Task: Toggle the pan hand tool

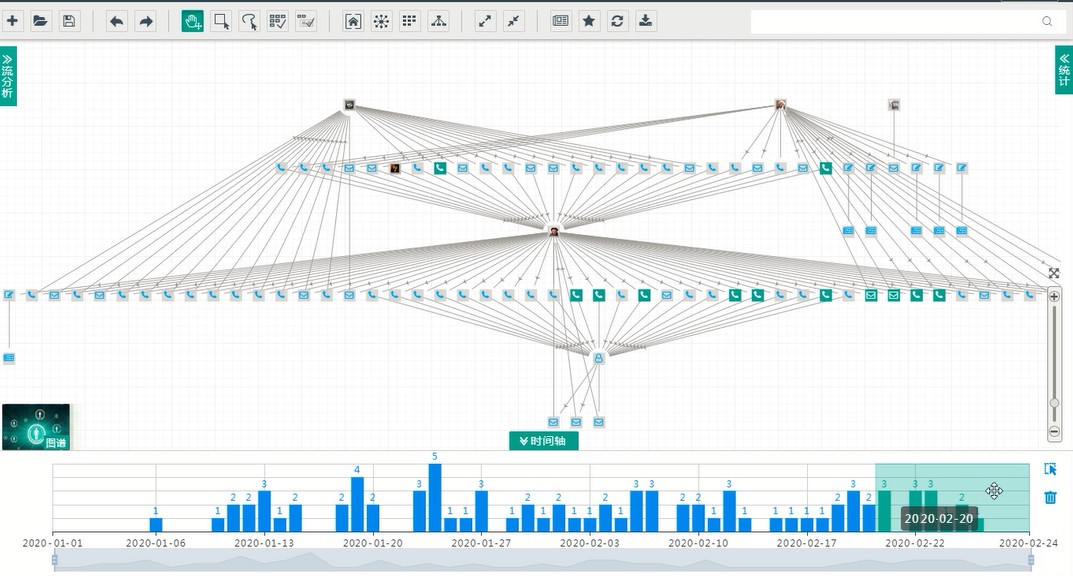Action: [x=193, y=21]
